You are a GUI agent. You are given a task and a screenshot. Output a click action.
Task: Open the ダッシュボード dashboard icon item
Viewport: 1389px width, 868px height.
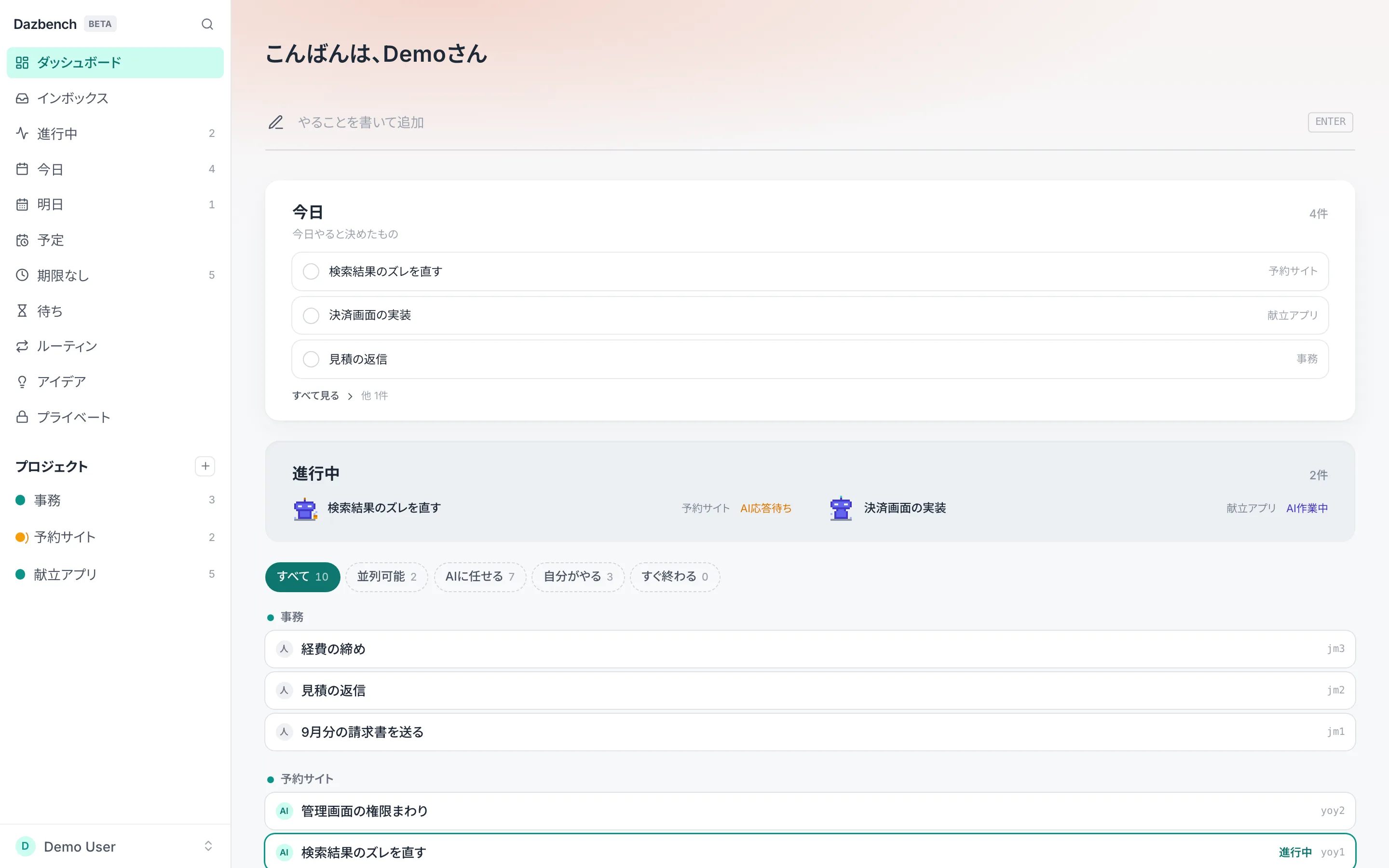click(22, 63)
